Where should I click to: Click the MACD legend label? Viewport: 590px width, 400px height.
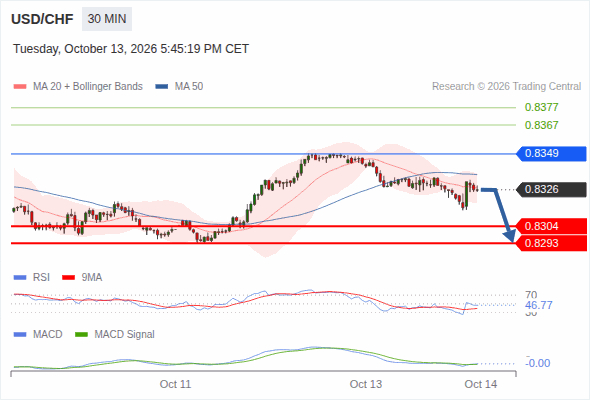pyautogui.click(x=47, y=335)
